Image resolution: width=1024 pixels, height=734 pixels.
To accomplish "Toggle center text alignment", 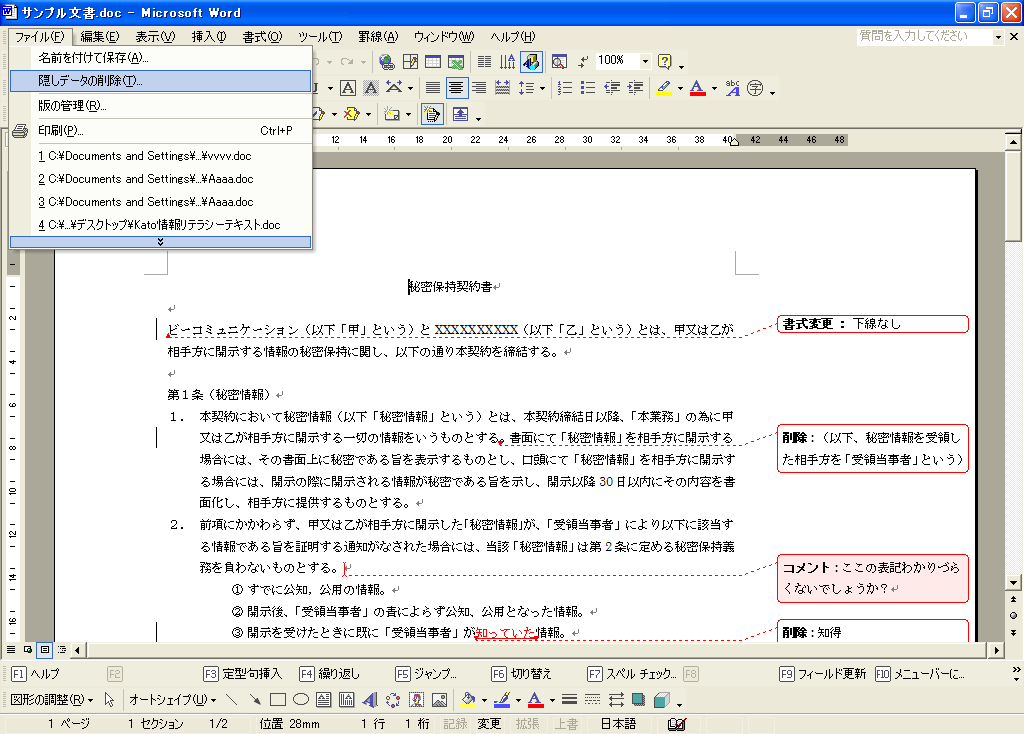I will point(456,88).
